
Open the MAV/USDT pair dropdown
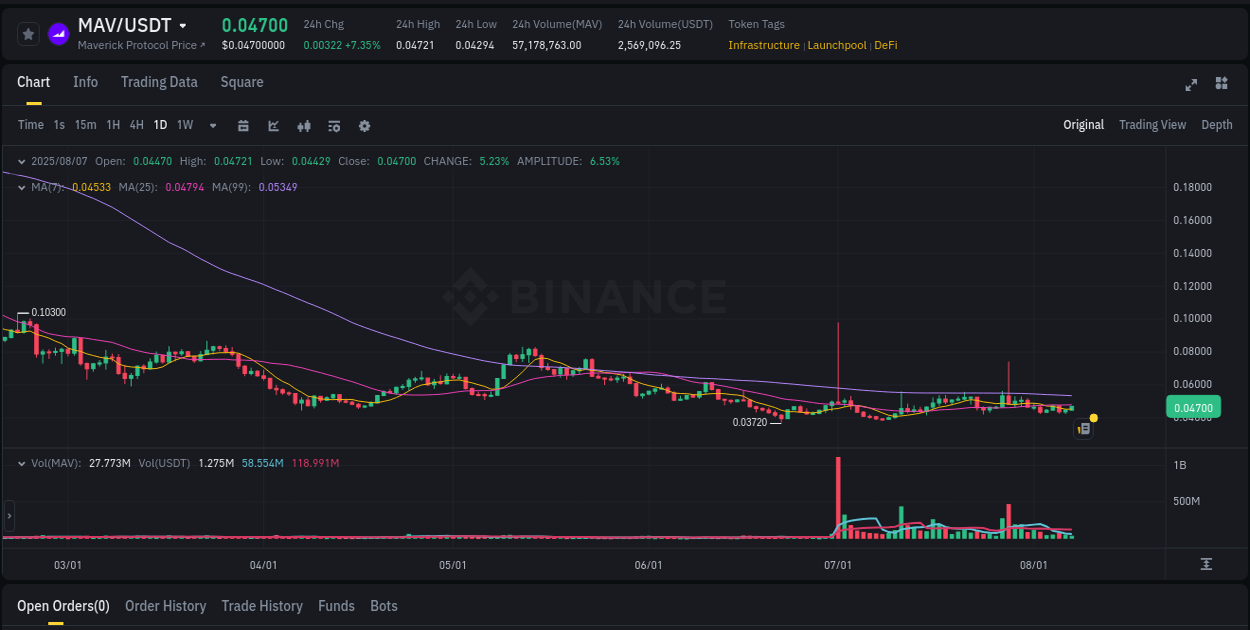click(x=181, y=26)
